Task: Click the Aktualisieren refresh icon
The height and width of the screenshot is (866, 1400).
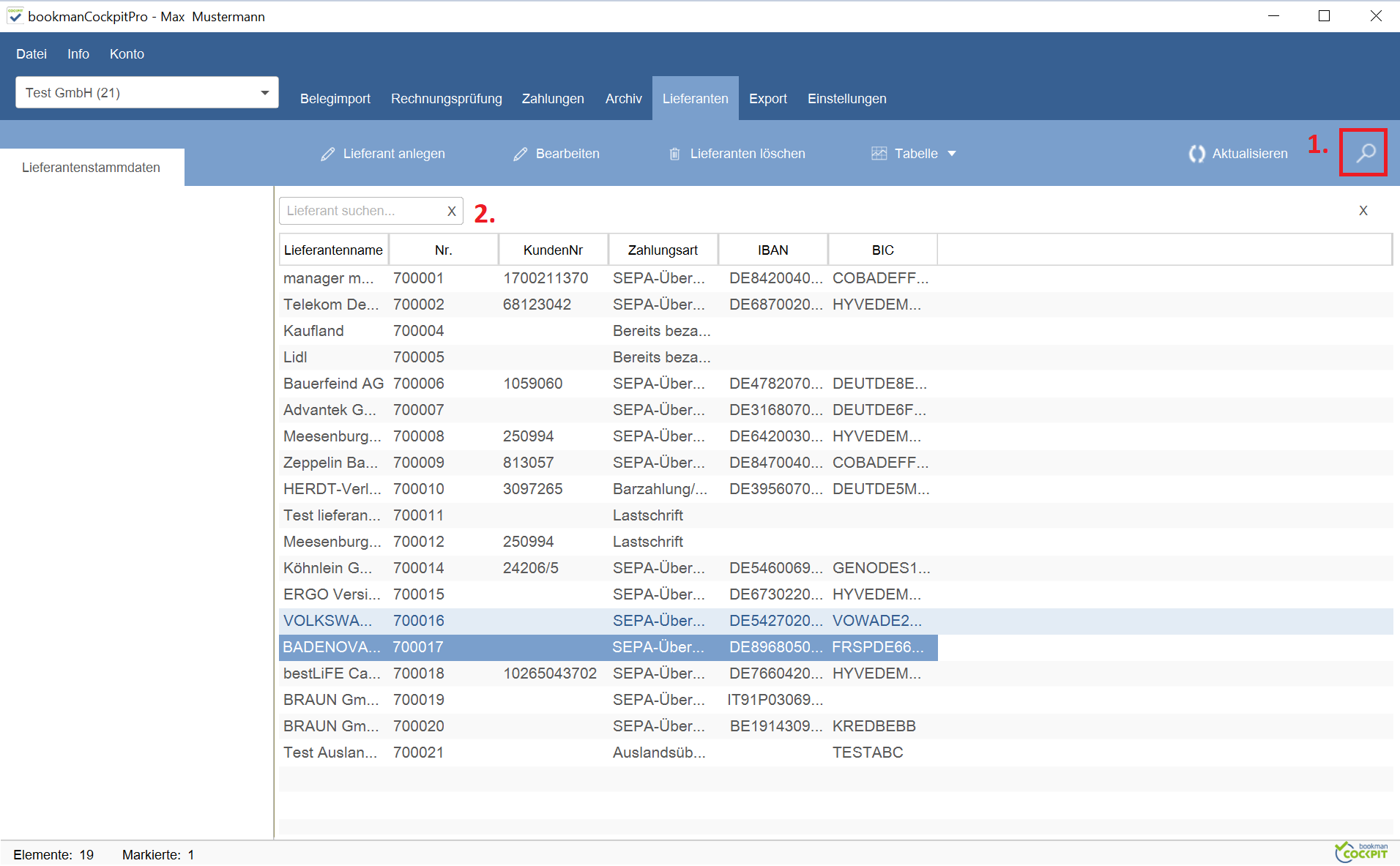Action: click(1196, 154)
